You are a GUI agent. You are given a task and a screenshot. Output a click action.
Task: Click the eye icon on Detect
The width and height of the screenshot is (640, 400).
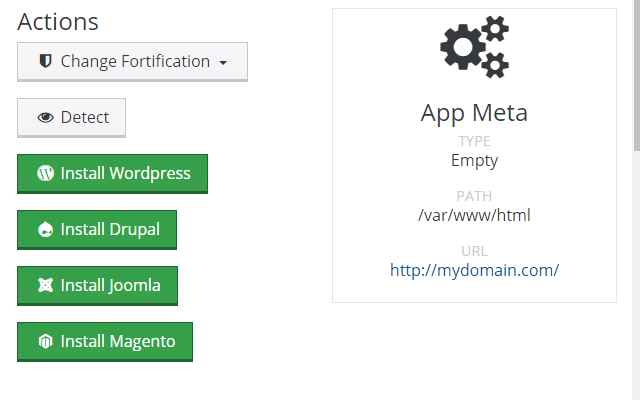click(45, 118)
